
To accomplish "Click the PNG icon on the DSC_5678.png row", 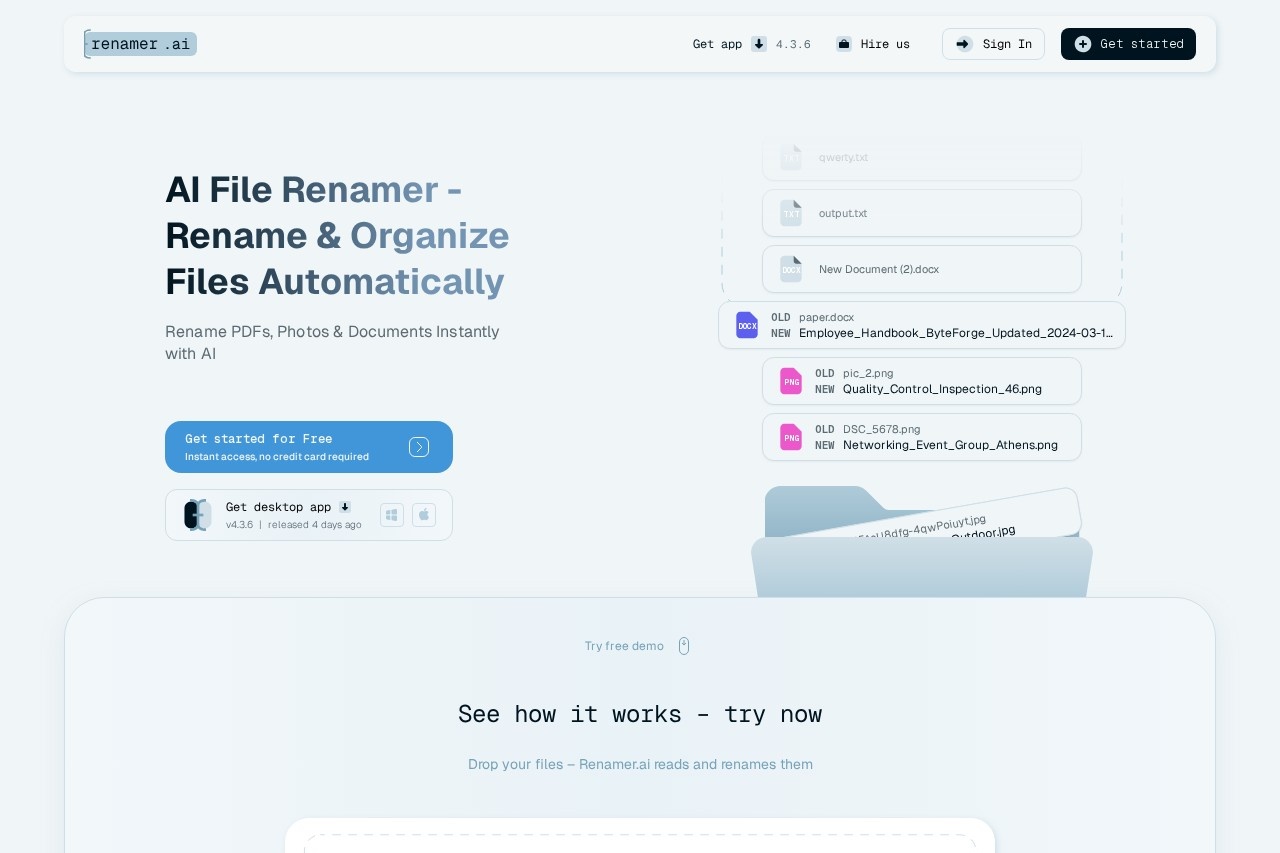I will 791,437.
